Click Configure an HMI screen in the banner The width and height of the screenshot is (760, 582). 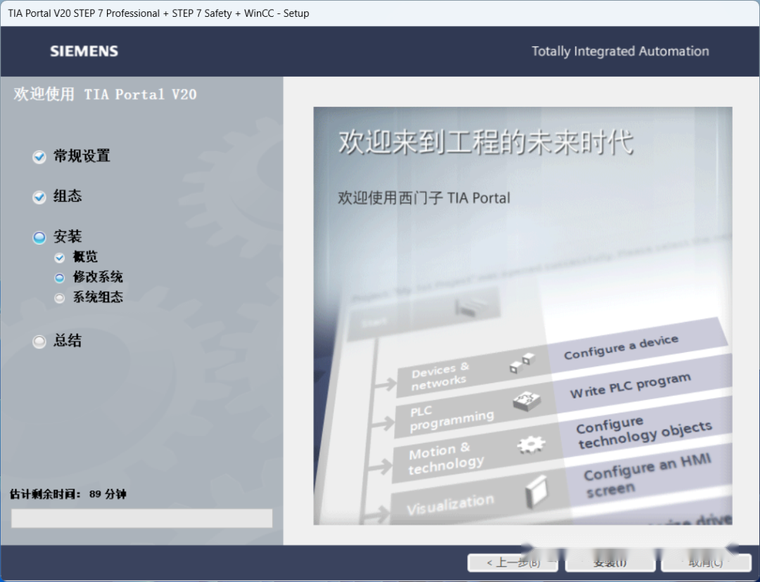coord(647,475)
